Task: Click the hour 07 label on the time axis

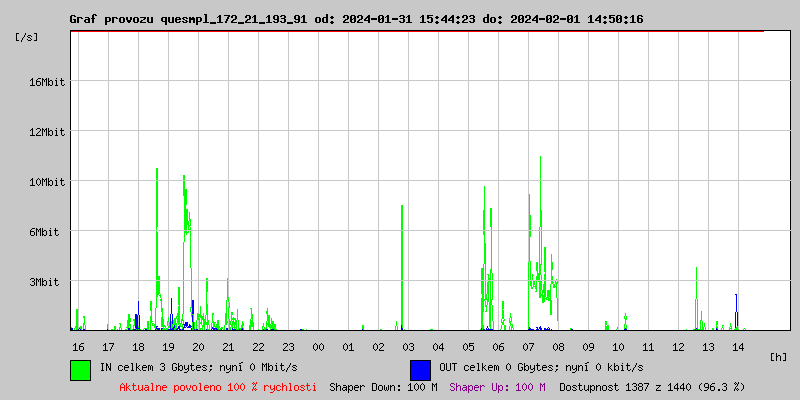Action: (528, 346)
